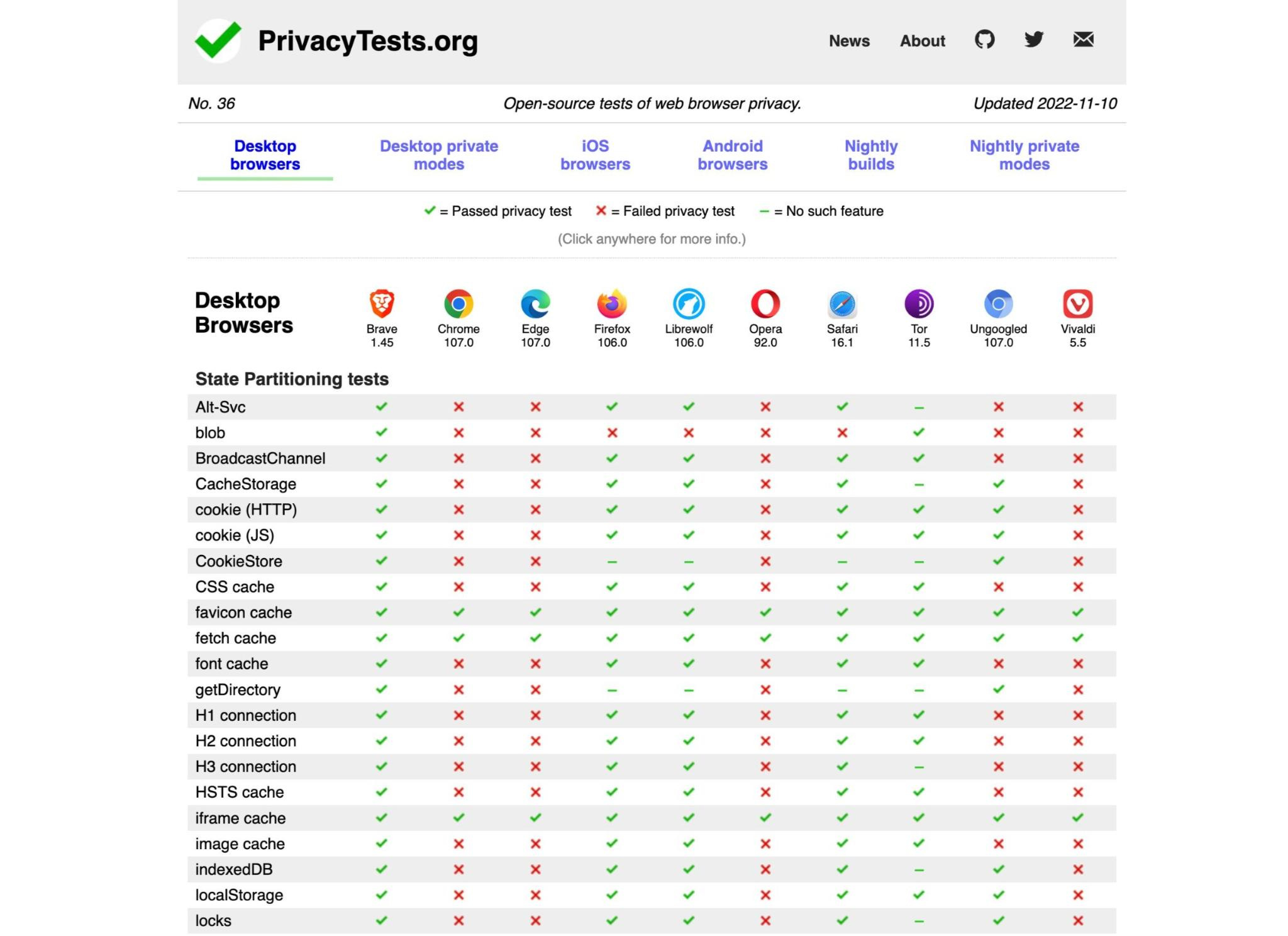The height and width of the screenshot is (936, 1288).
Task: Open the iOS browsers tab
Action: point(595,155)
